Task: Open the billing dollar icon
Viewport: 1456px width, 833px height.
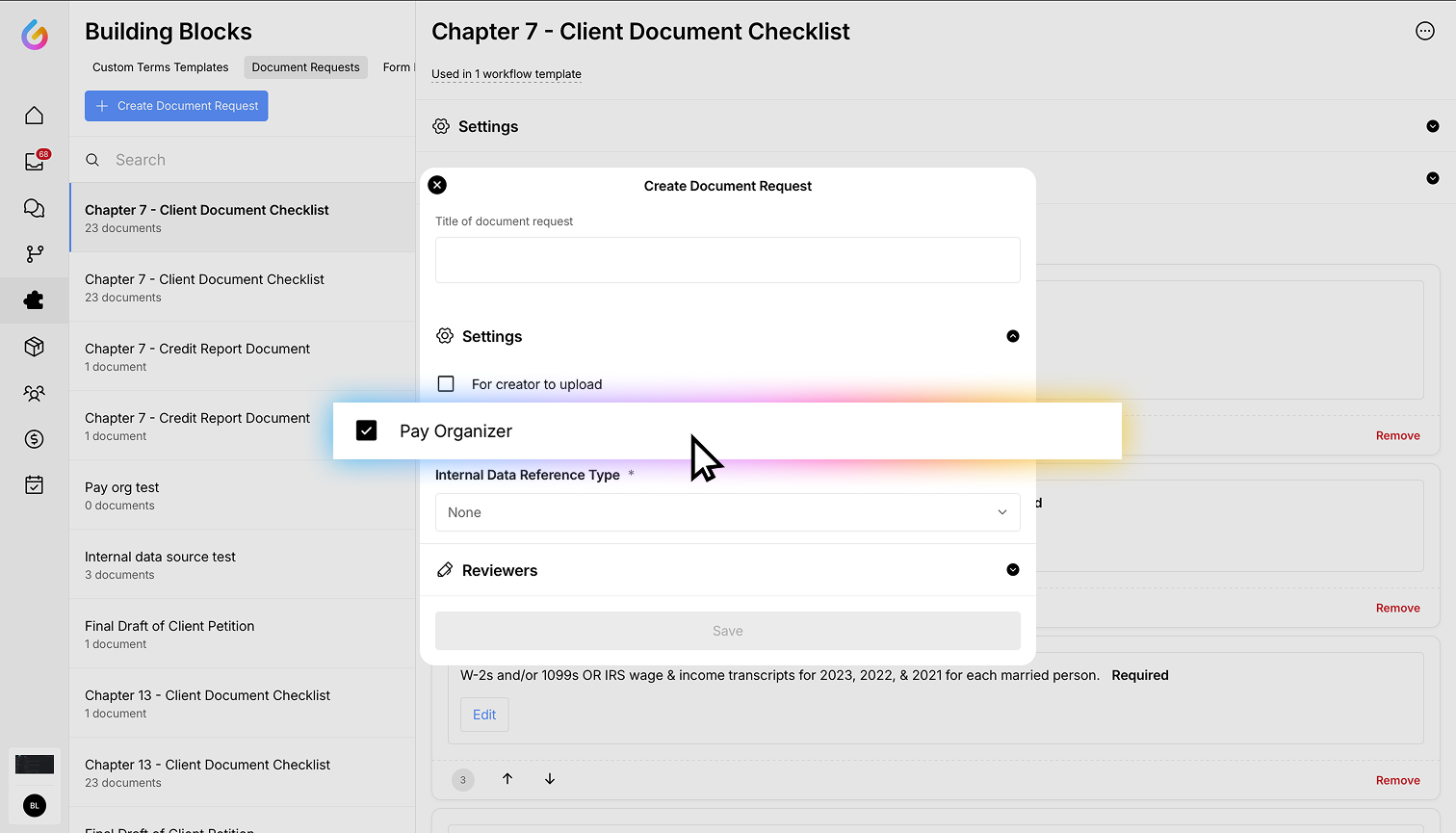Action: tap(35, 439)
